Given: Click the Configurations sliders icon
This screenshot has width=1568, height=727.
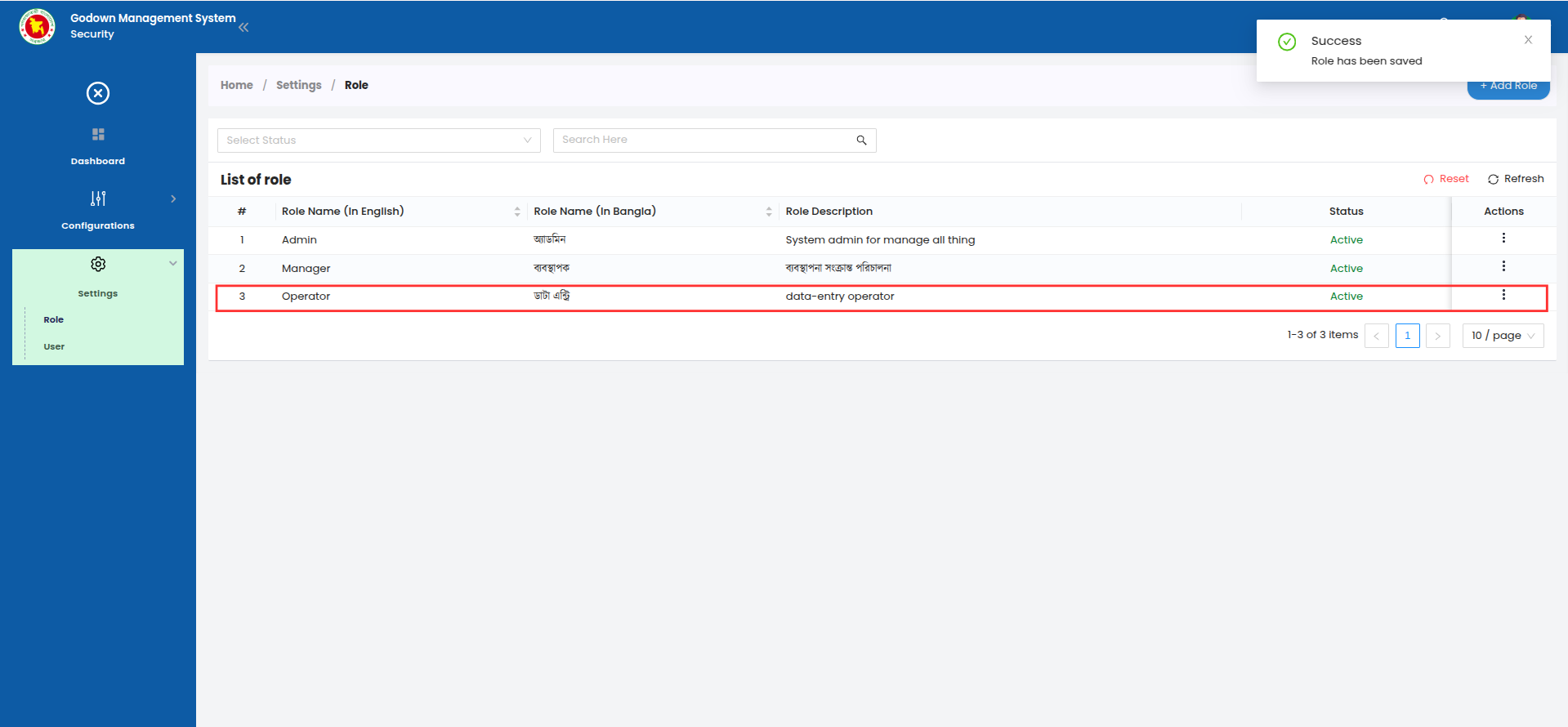Looking at the screenshot, I should tap(98, 198).
